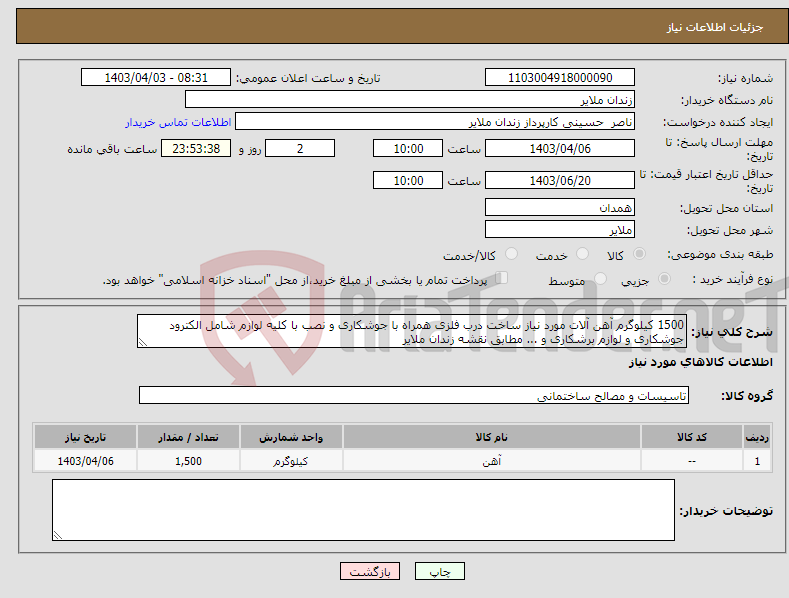Select the کالا/خدمت radio button
The image size is (789, 598).
point(511,254)
